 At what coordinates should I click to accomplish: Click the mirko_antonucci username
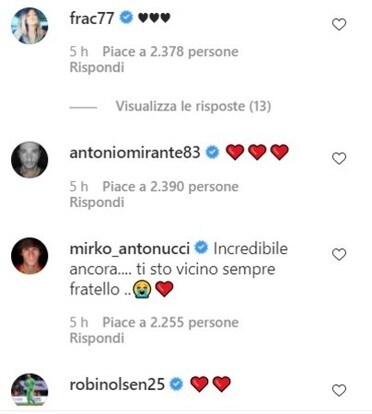[130, 249]
